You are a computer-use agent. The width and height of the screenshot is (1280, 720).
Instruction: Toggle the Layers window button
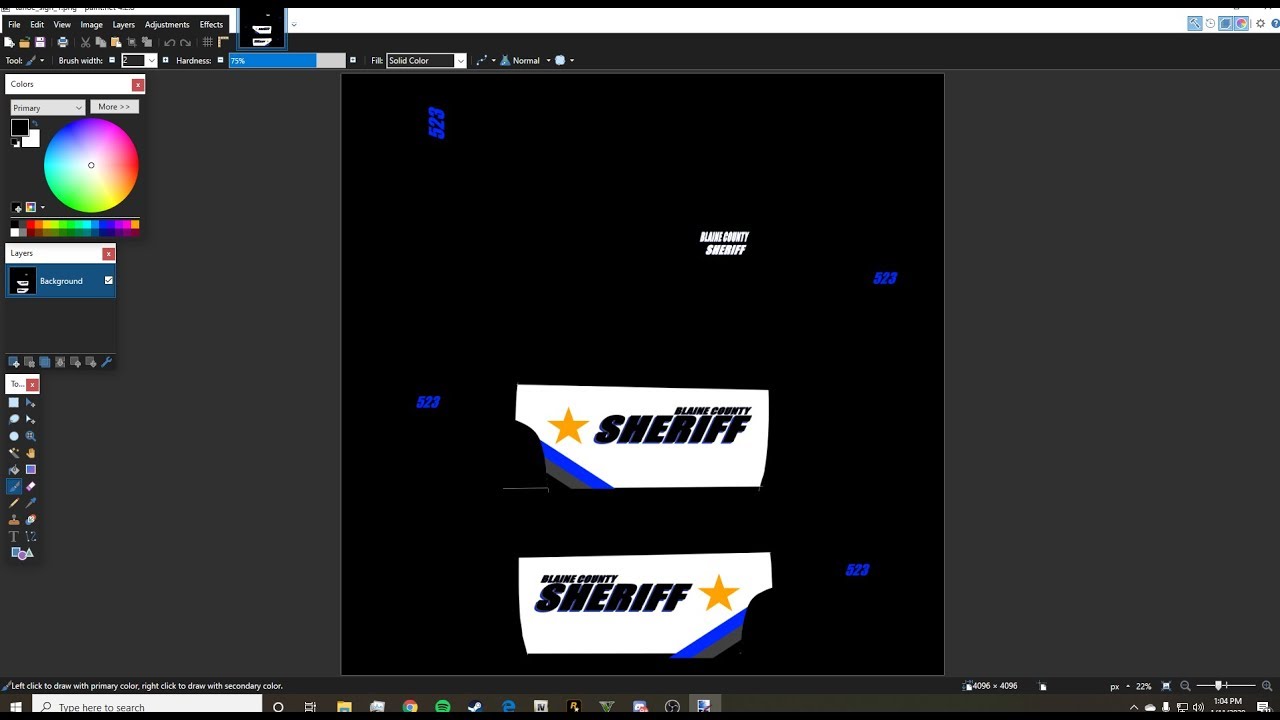pos(1226,23)
